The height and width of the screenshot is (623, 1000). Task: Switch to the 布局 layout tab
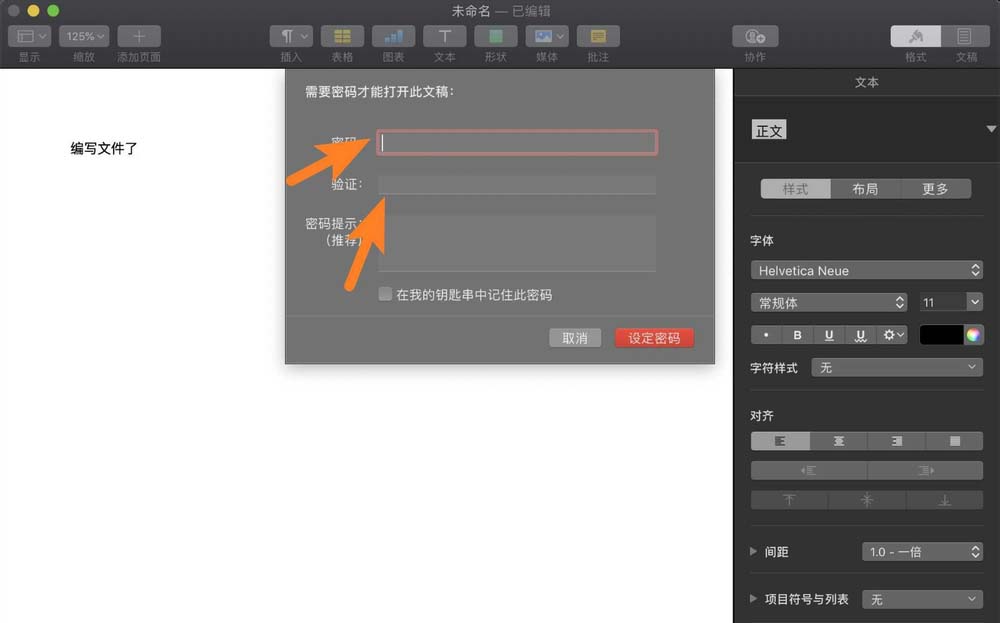coord(866,188)
